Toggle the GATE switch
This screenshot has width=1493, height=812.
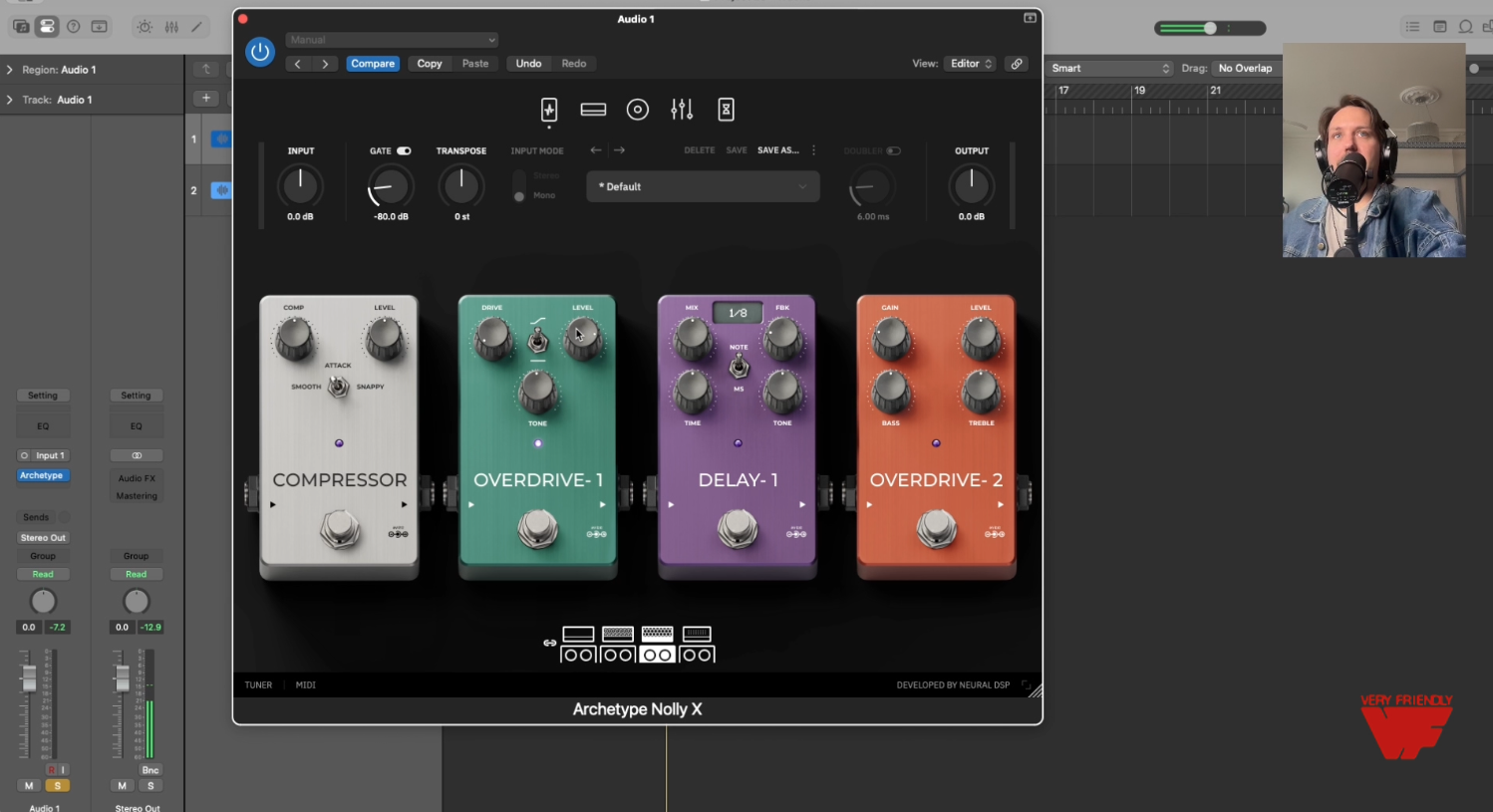[404, 150]
